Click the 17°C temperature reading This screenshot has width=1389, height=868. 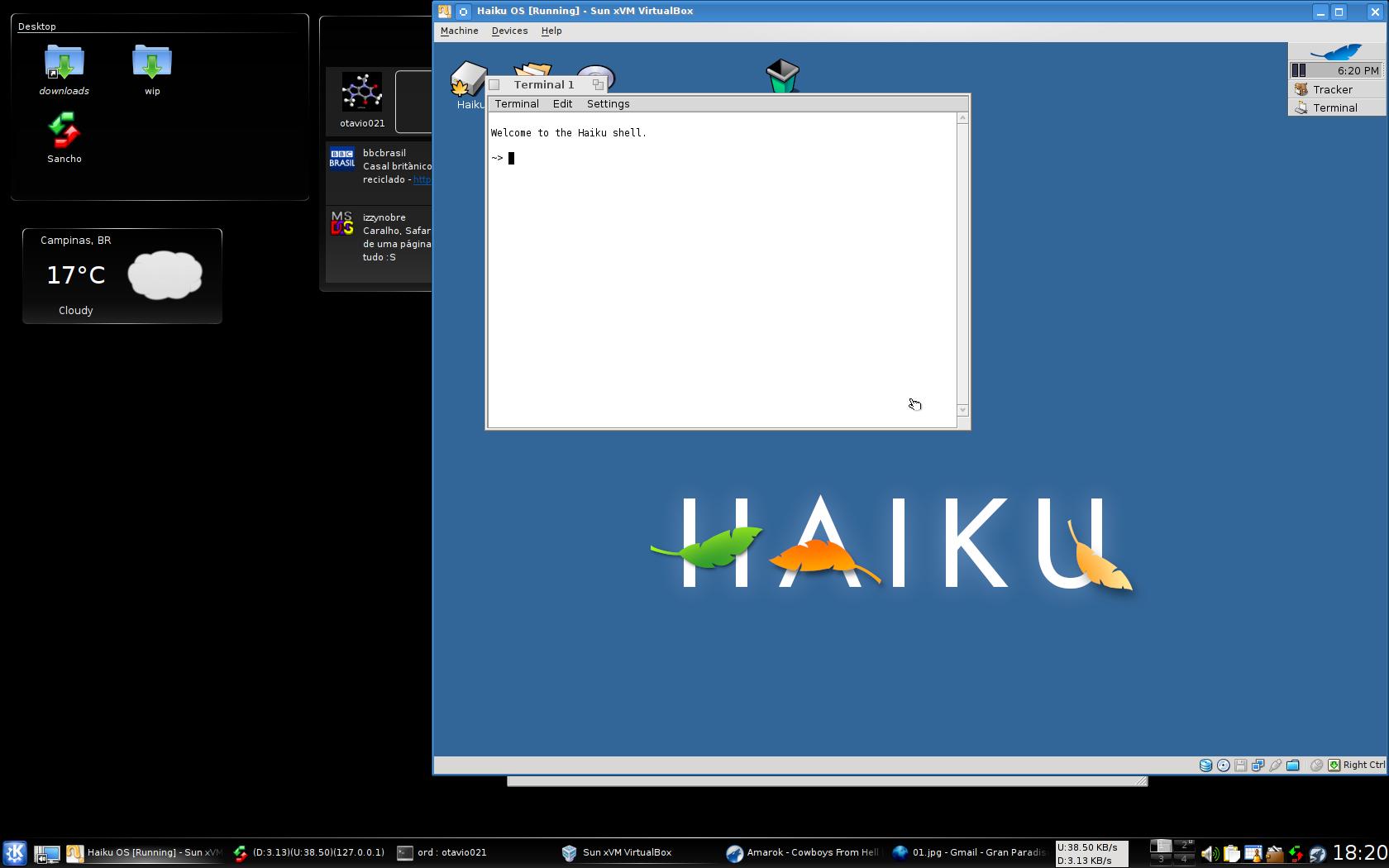75,275
